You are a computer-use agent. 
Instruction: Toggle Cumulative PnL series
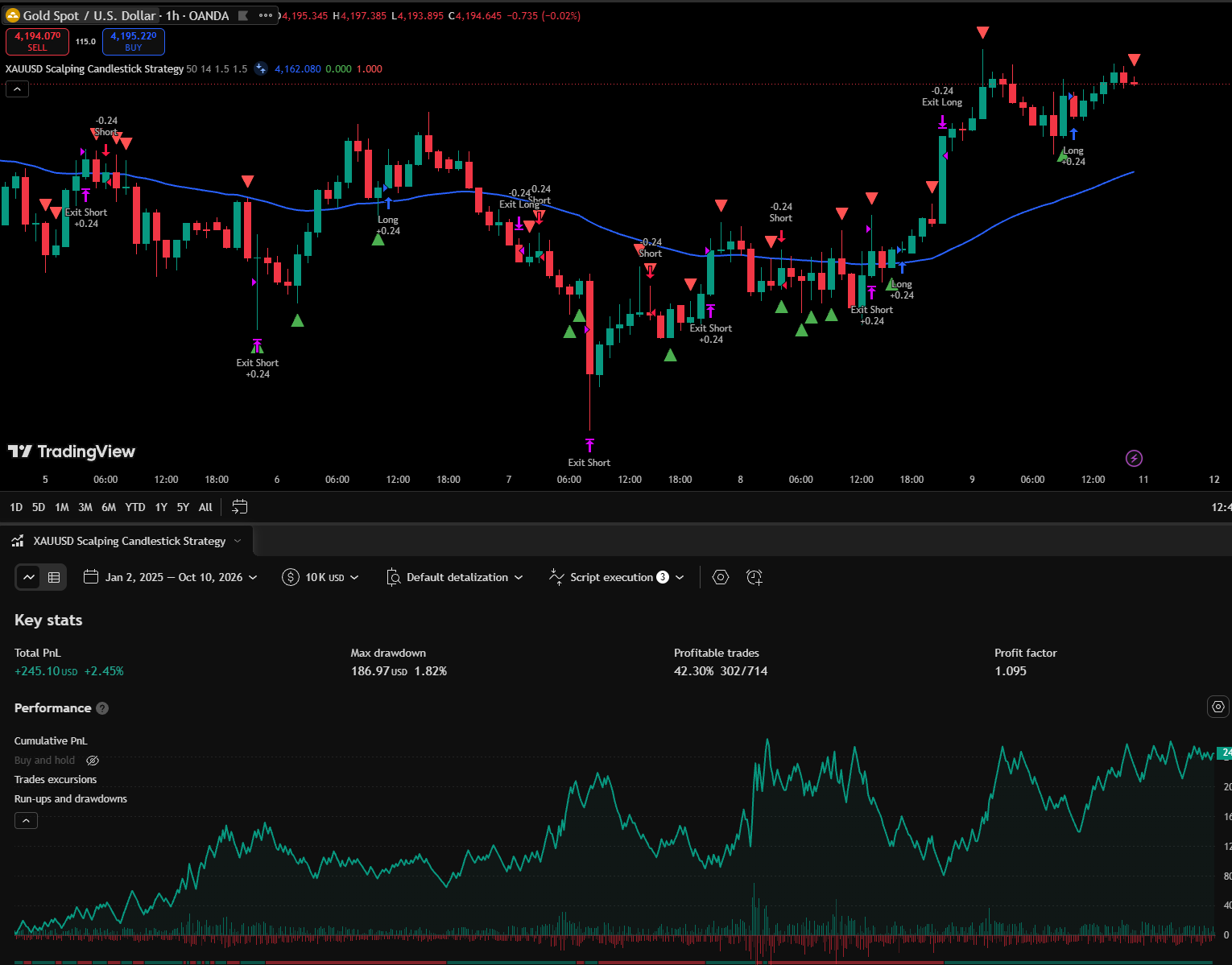click(51, 740)
